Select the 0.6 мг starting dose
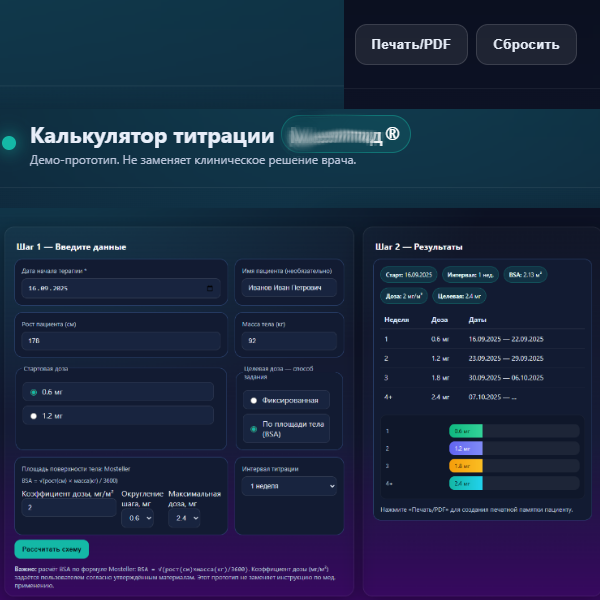Viewport: 600px width, 600px height. tap(34, 392)
